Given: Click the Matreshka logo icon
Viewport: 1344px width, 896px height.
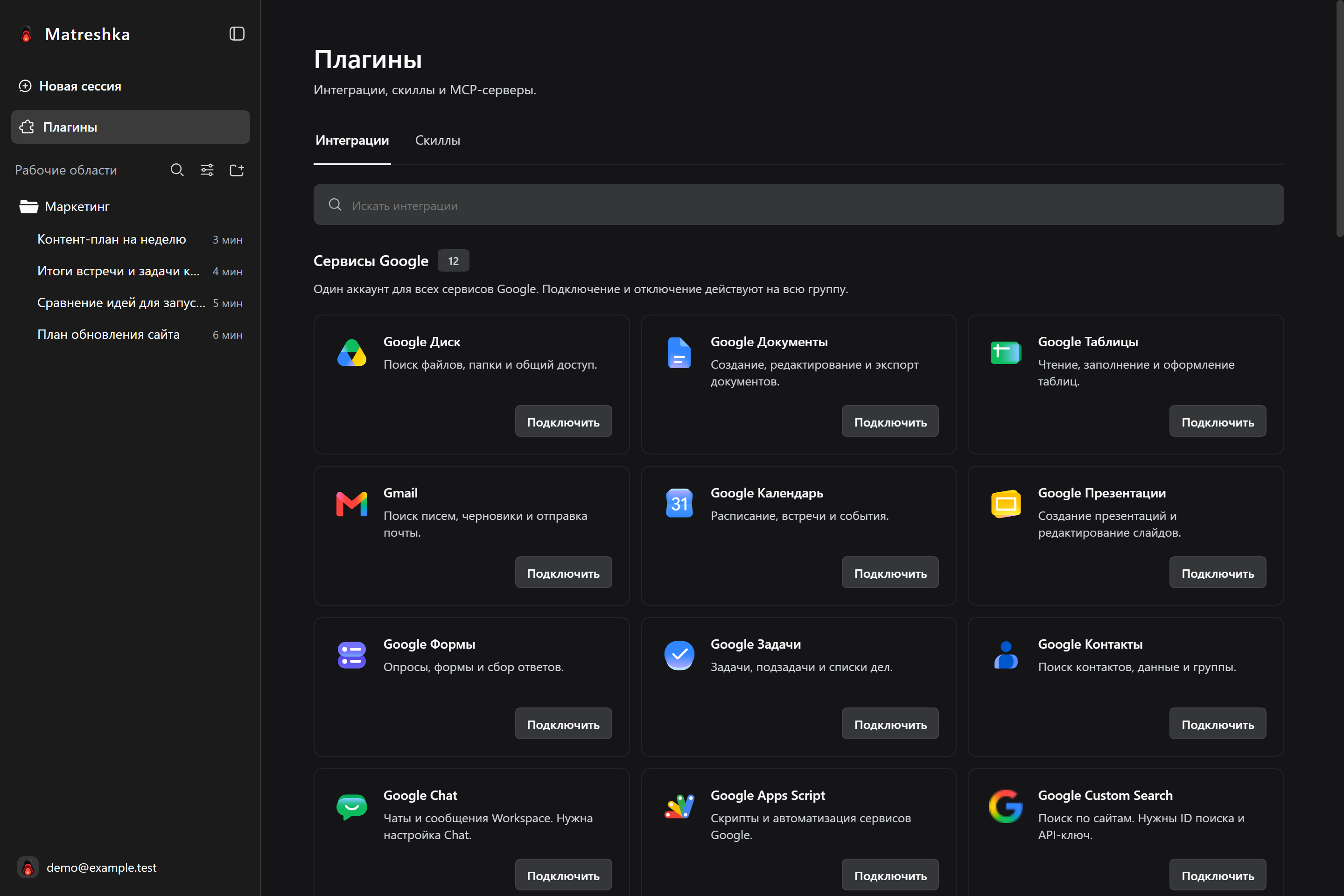Looking at the screenshot, I should click(x=26, y=34).
